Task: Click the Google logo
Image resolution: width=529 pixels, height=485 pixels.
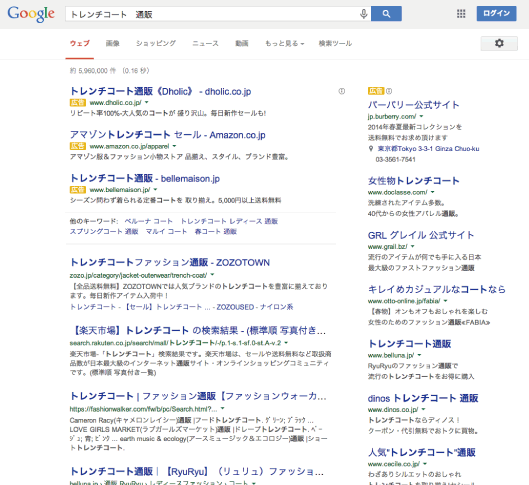Action: 31,14
